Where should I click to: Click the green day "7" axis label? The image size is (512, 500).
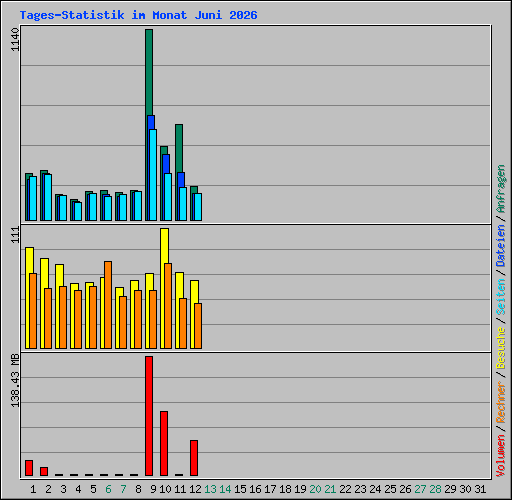coord(123,489)
